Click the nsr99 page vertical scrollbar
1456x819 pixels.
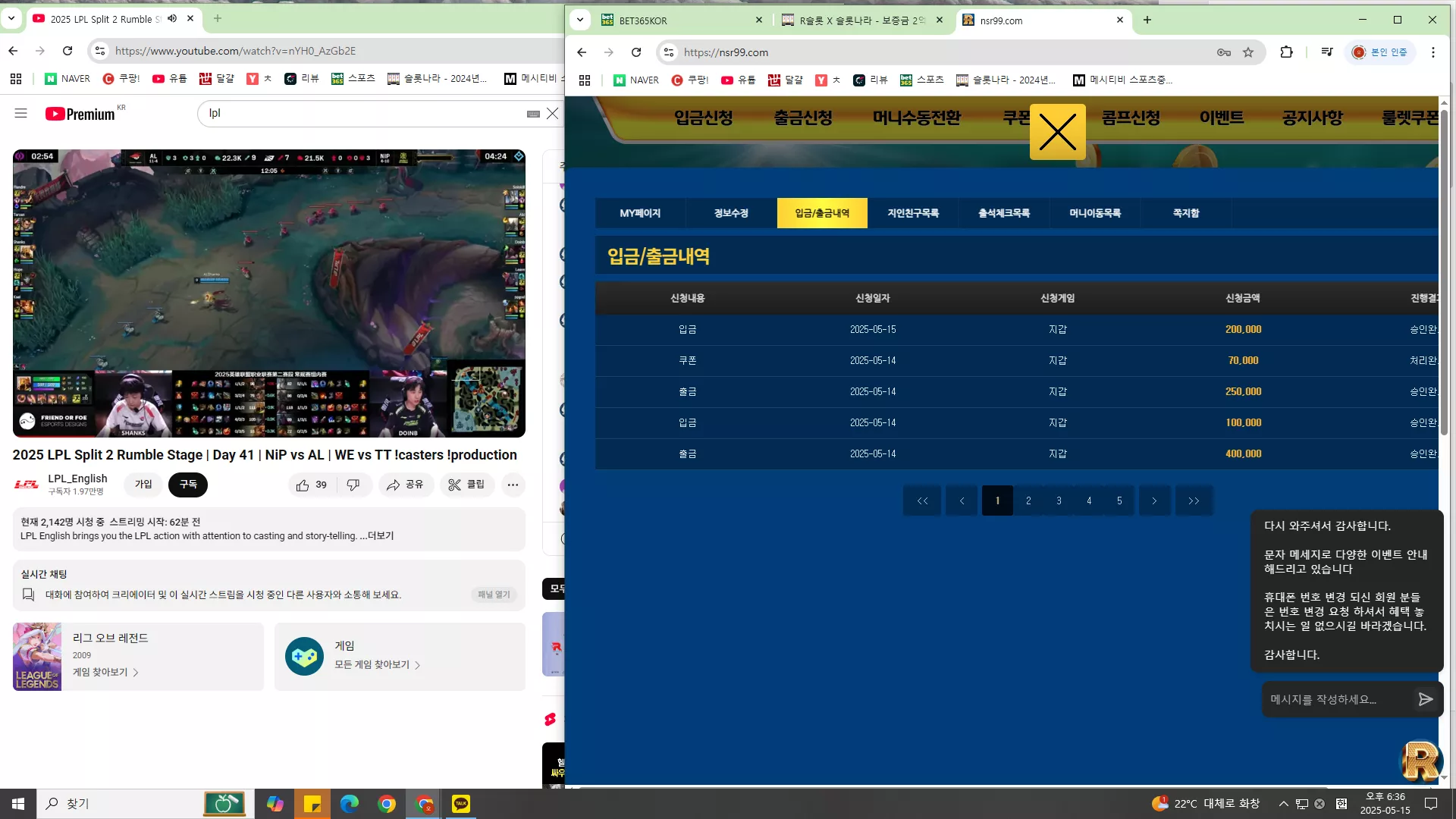point(1444,271)
